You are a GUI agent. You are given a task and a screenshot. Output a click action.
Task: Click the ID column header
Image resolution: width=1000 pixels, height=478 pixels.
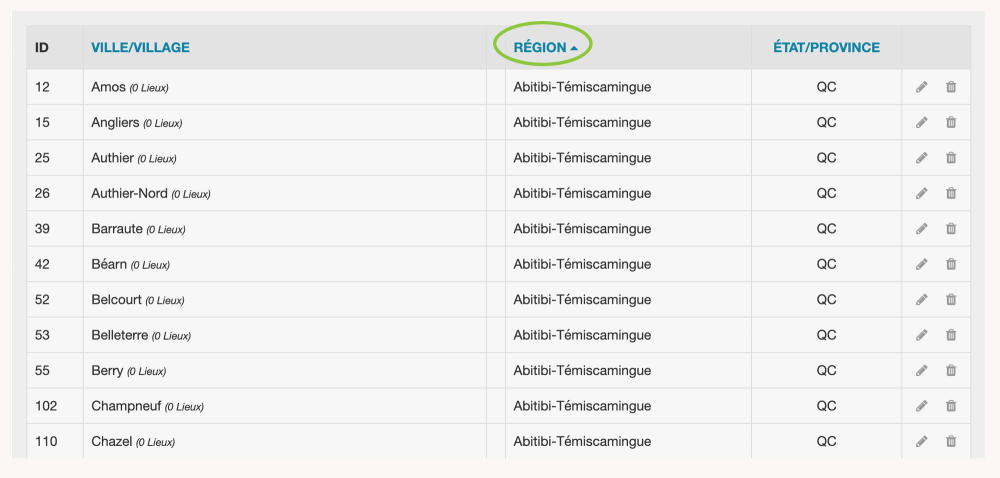pos(42,47)
